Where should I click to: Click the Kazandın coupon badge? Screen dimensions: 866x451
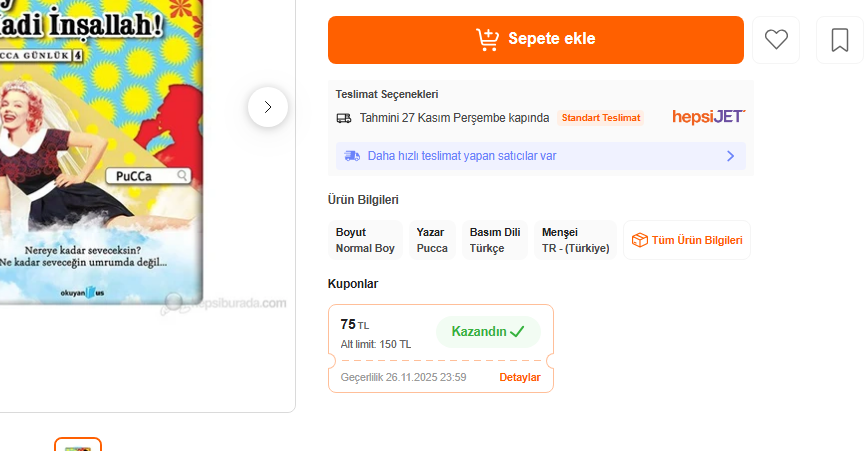coord(488,332)
